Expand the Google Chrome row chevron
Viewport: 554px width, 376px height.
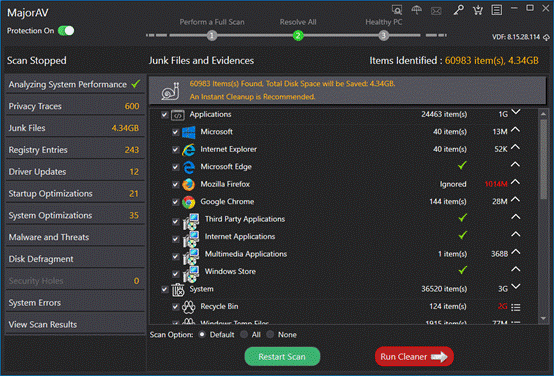tap(515, 199)
